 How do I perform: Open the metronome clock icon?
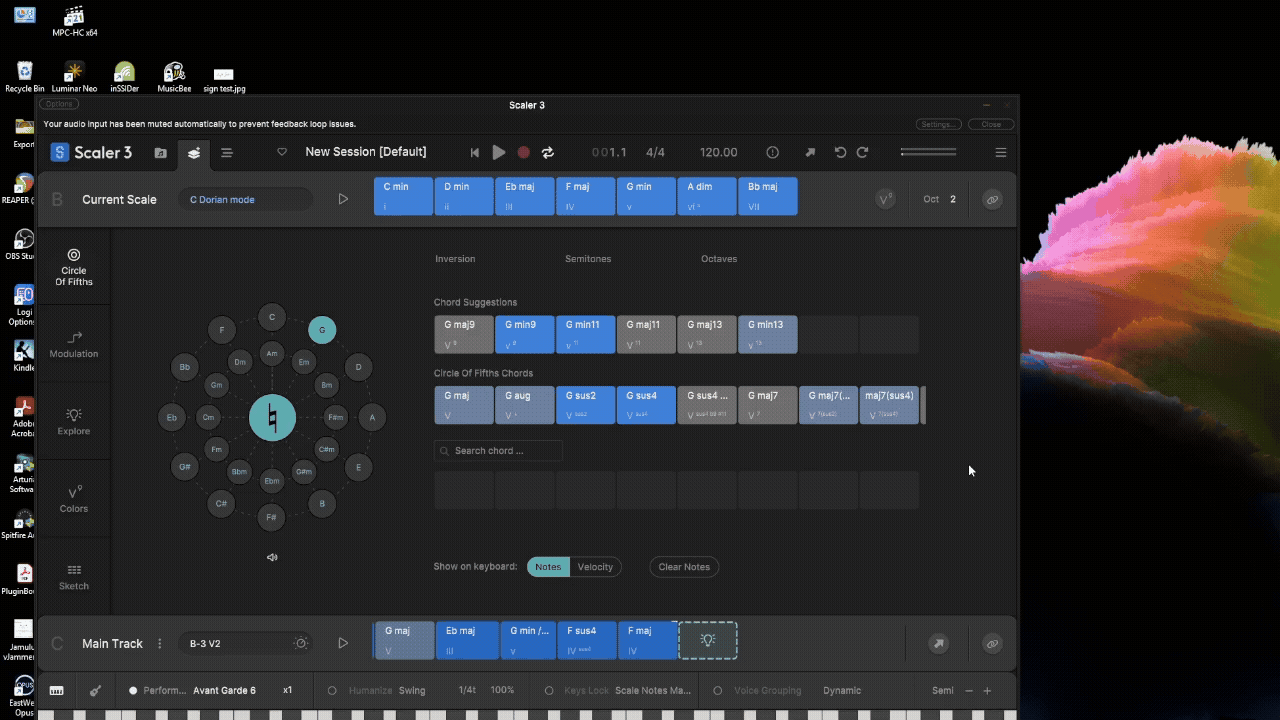point(772,153)
